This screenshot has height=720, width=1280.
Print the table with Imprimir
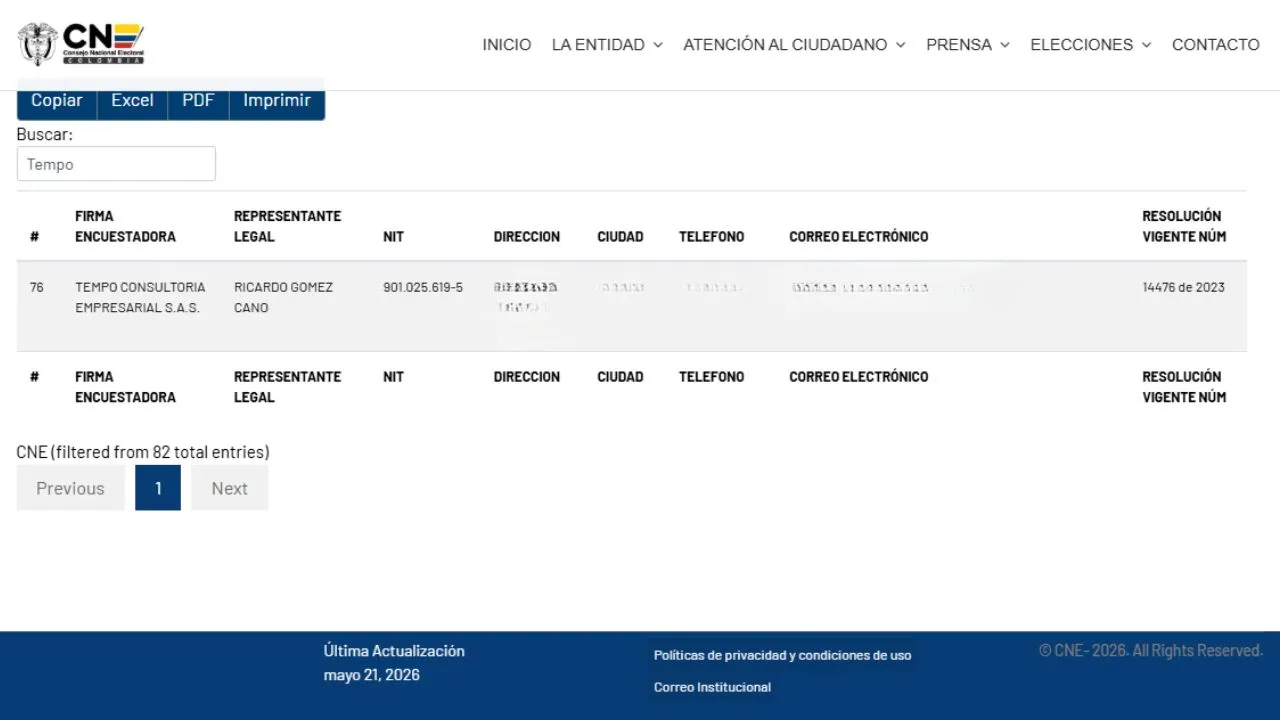[277, 100]
